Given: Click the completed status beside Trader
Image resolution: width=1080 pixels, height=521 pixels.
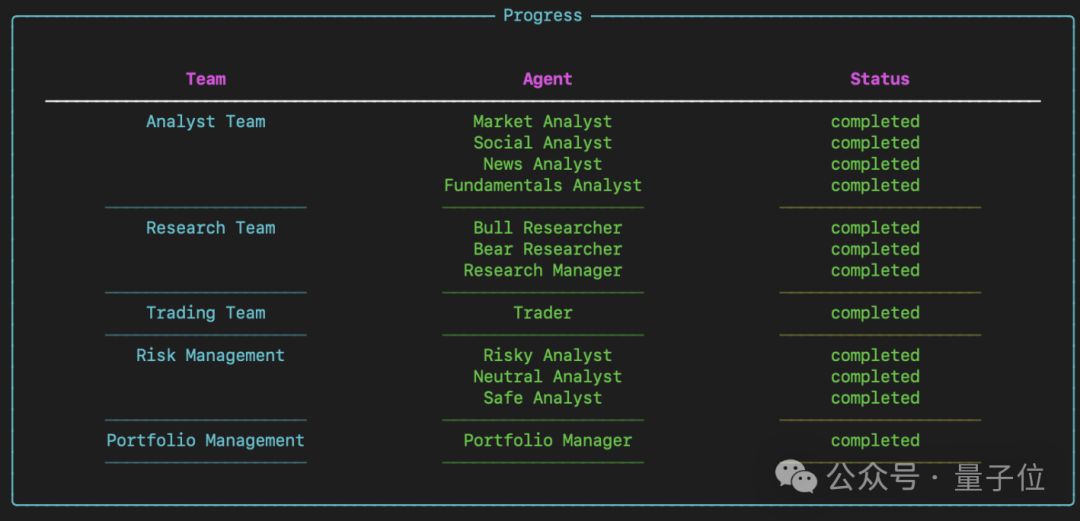Looking at the screenshot, I should [875, 313].
